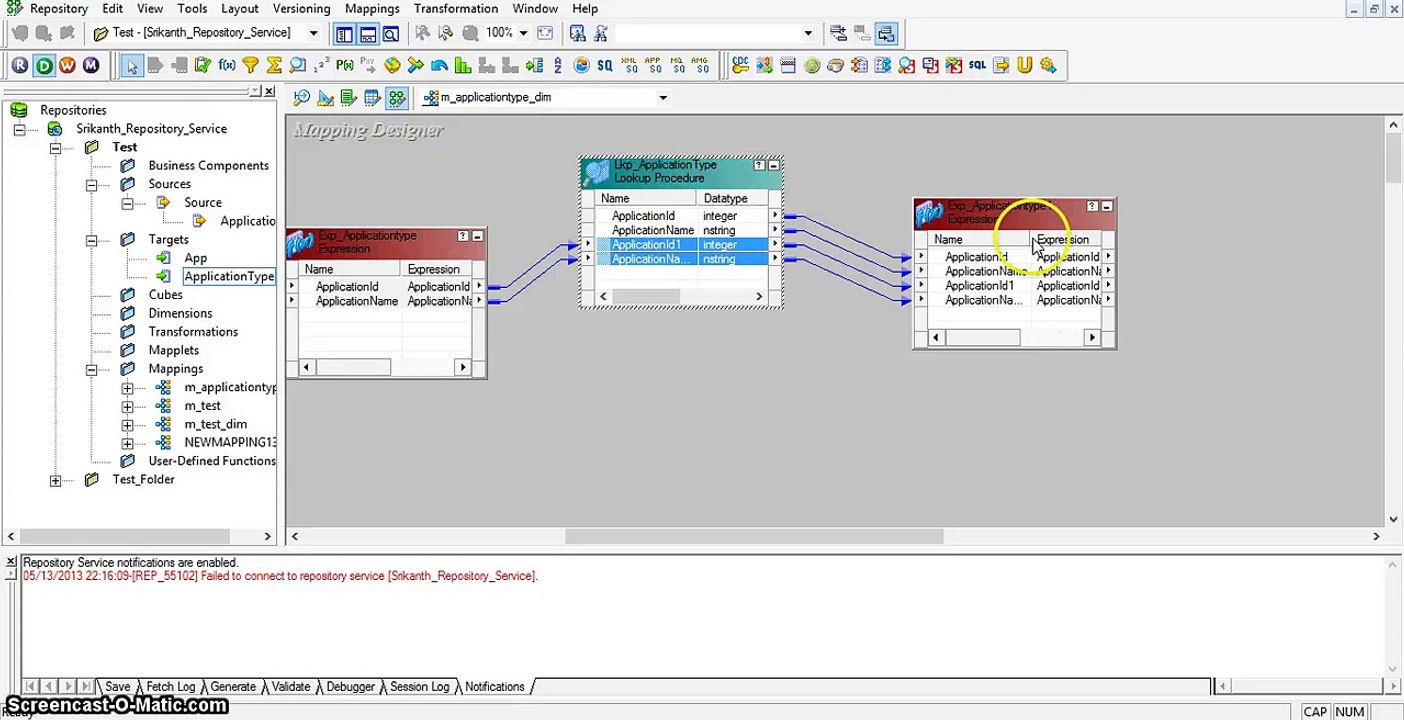Open the 100% zoom level dropdown
1404x720 pixels.
click(x=523, y=33)
